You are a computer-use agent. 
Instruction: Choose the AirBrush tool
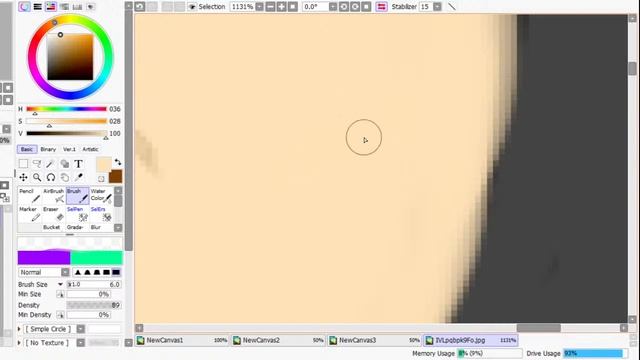[54, 196]
